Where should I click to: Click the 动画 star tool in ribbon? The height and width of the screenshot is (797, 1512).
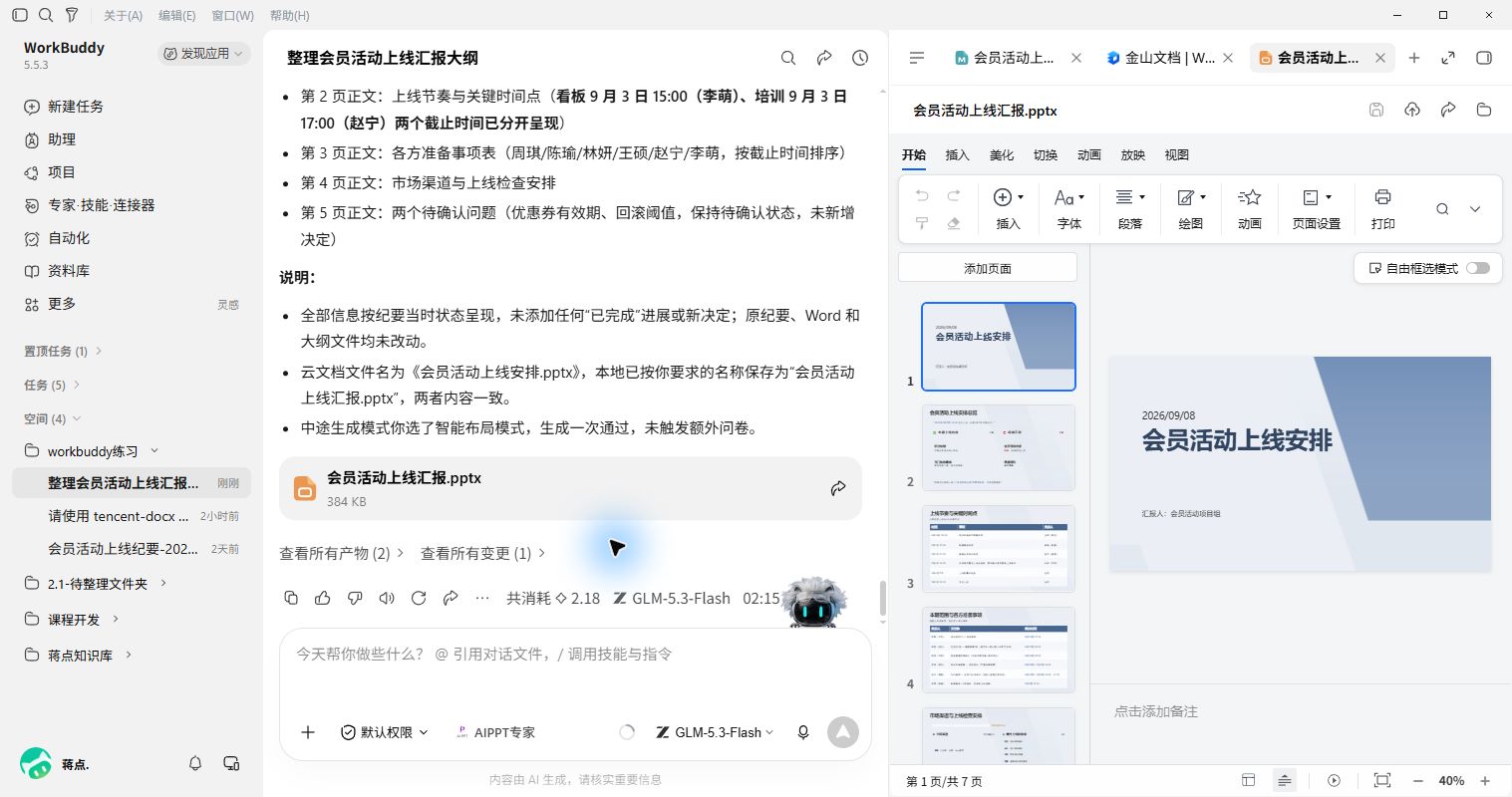[x=1250, y=209]
